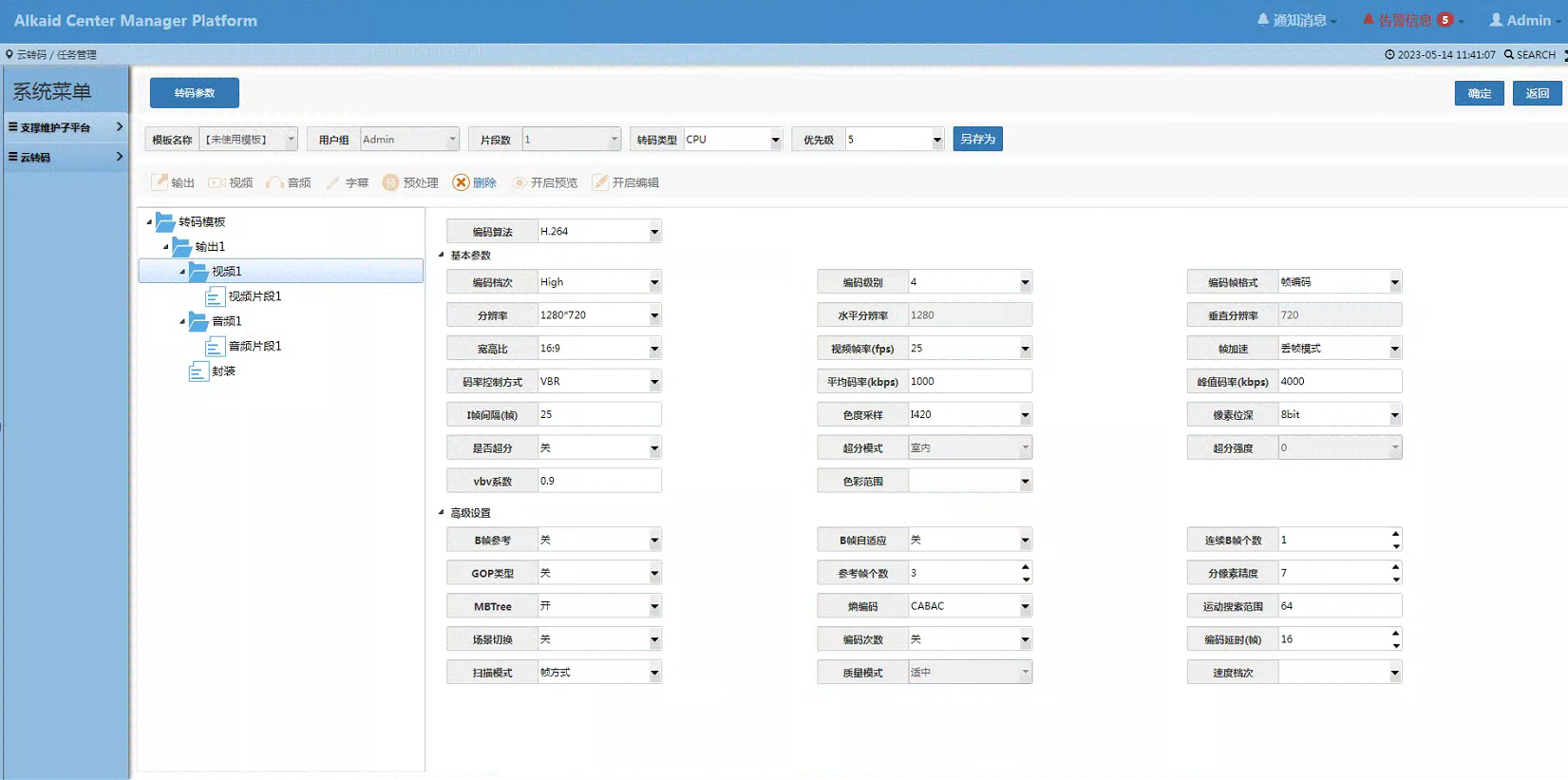Expand the 云转码 sidebar menu
This screenshot has height=780, width=1568.
point(66,157)
